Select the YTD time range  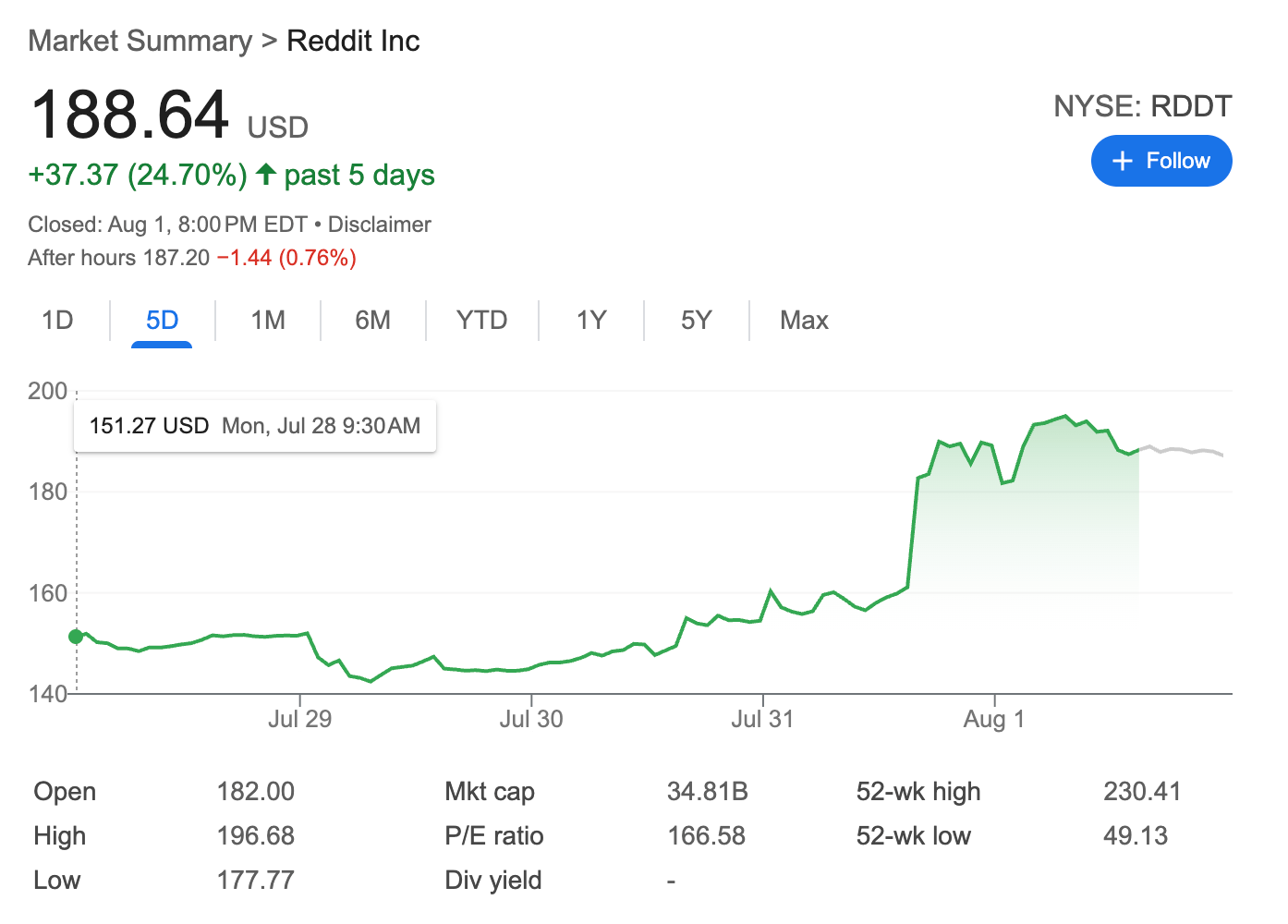coord(481,320)
